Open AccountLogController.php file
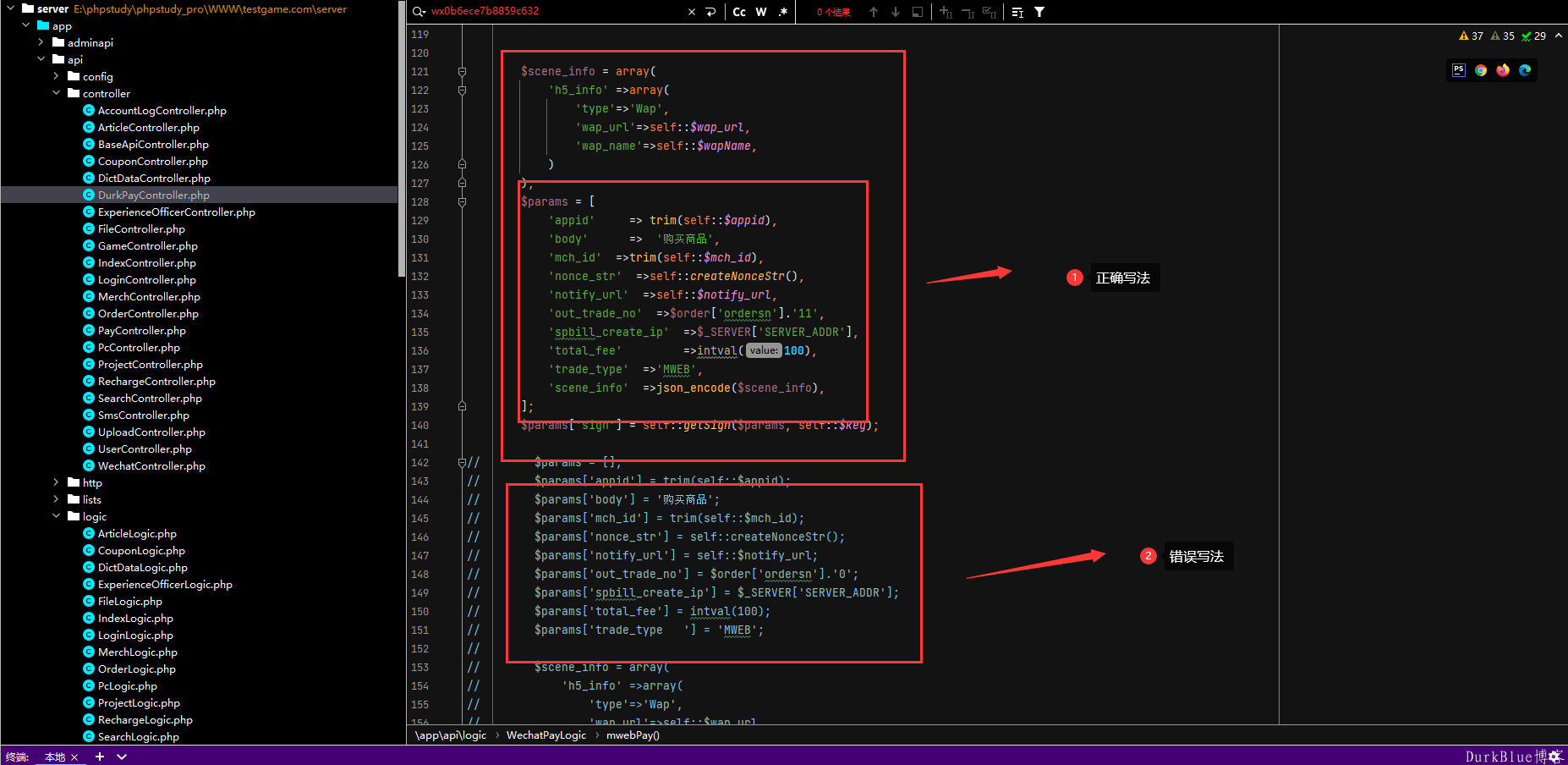1568x765 pixels. 162,110
